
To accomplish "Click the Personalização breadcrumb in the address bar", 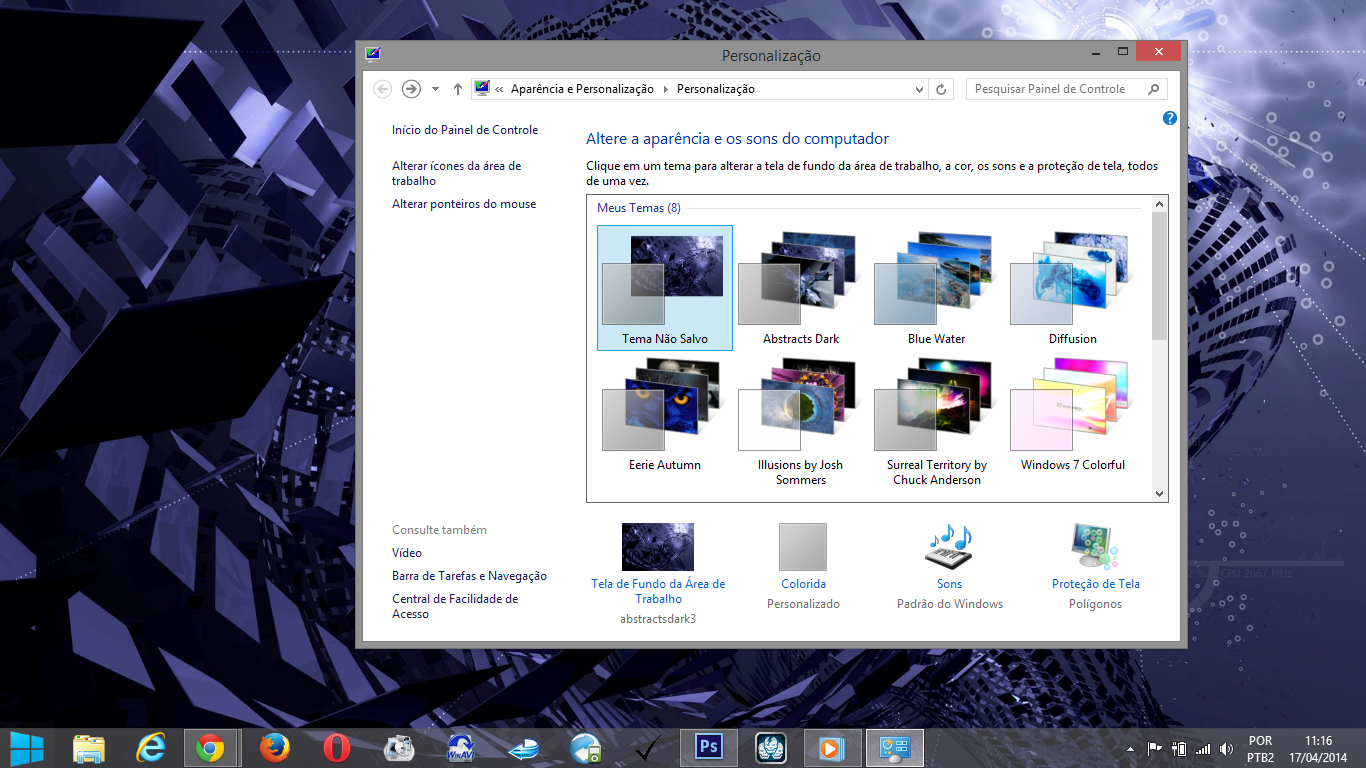I will coord(716,89).
